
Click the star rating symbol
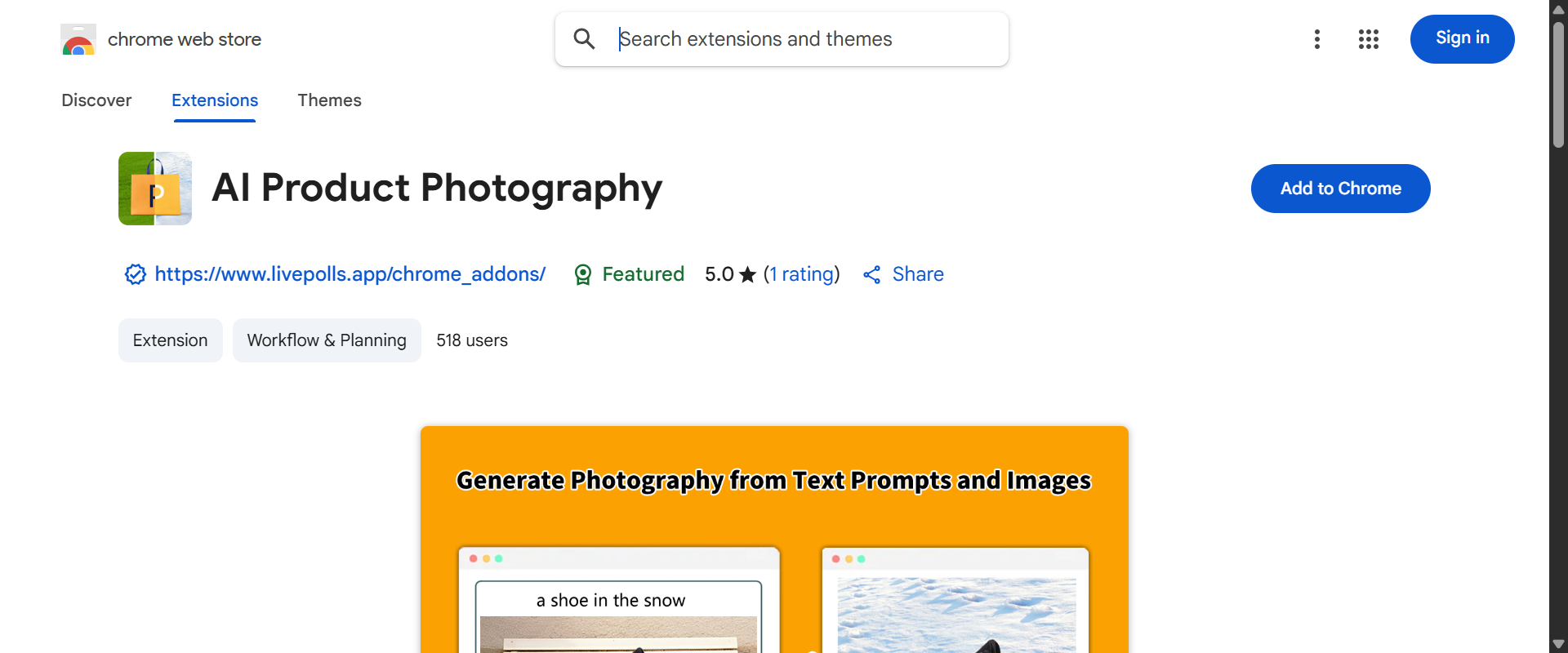[x=748, y=274]
